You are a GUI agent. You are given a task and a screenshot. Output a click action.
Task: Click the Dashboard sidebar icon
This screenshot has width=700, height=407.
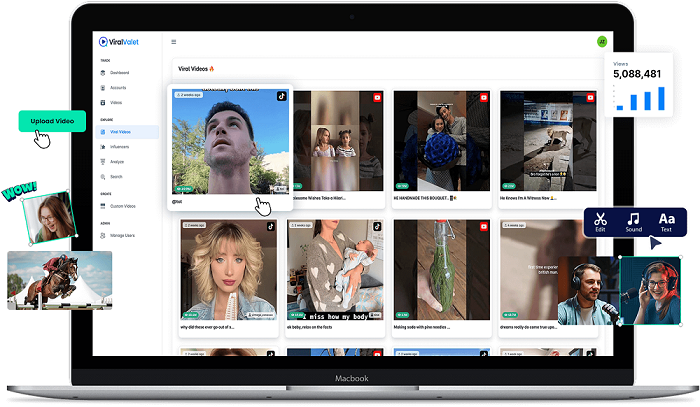point(103,73)
